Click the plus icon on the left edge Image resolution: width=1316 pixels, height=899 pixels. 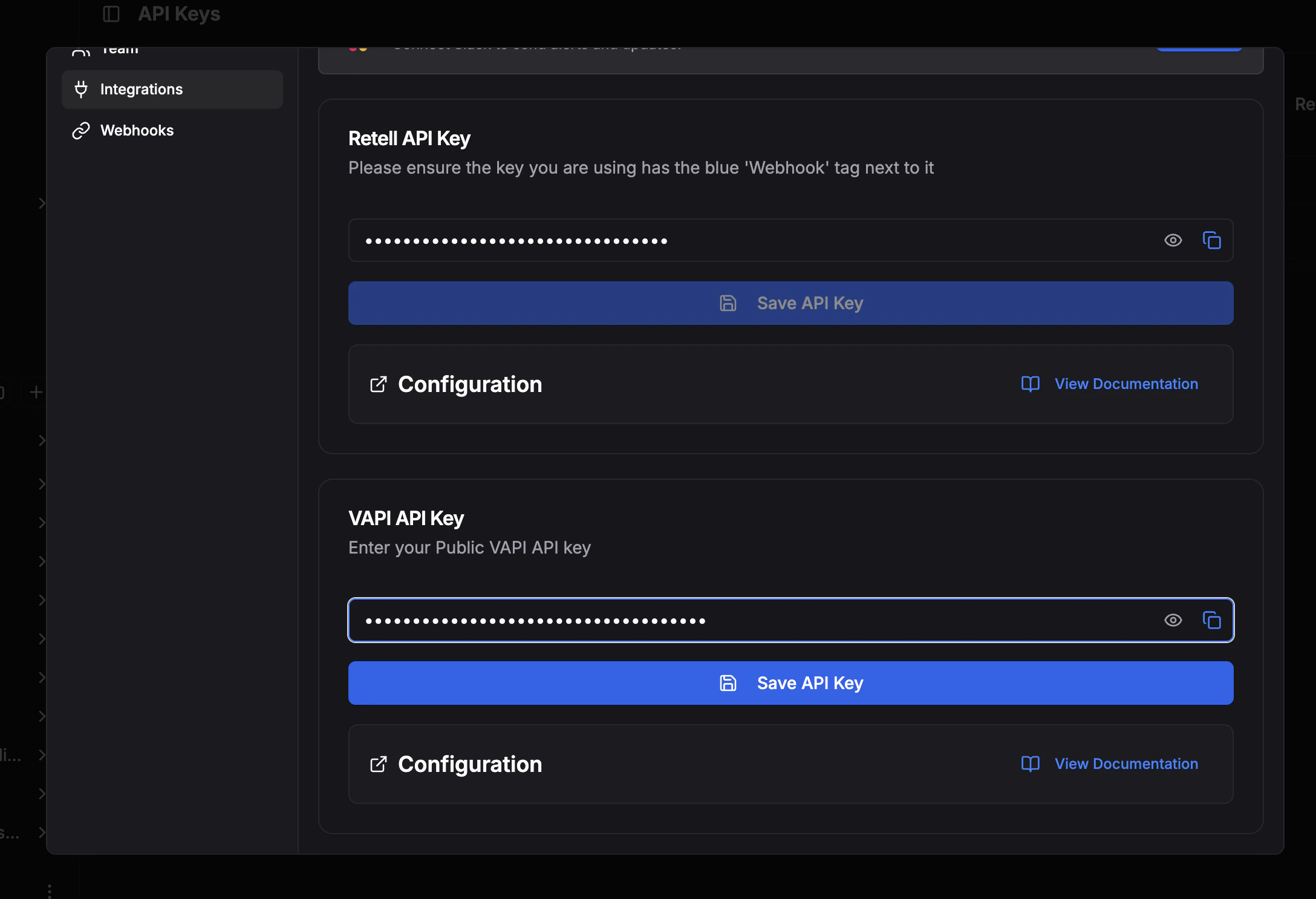point(34,392)
